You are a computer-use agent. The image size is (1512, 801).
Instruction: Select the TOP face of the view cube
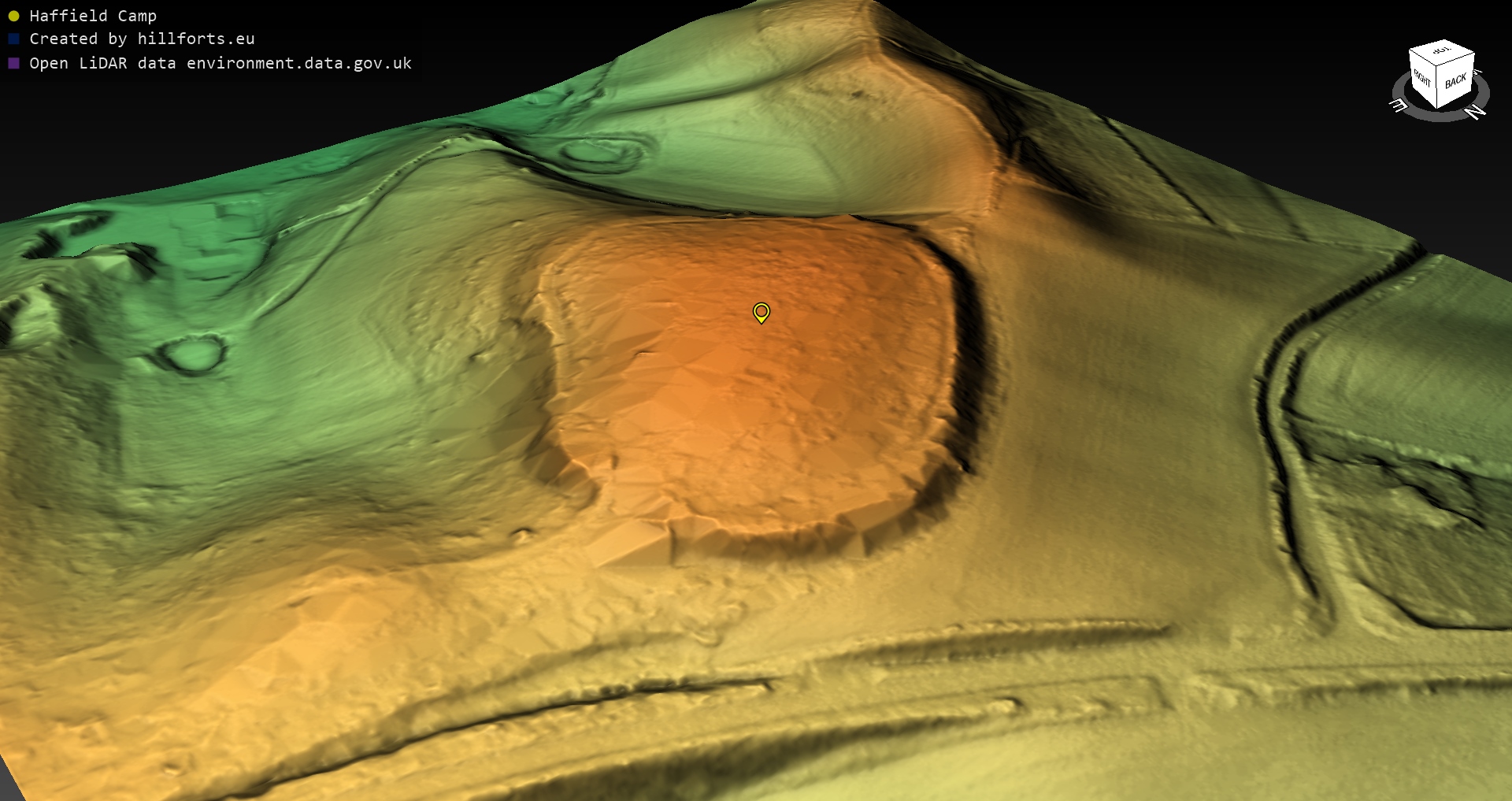pos(1441,51)
